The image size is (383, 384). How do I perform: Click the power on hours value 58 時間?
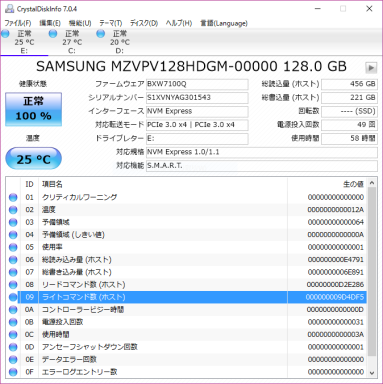[x=349, y=139]
